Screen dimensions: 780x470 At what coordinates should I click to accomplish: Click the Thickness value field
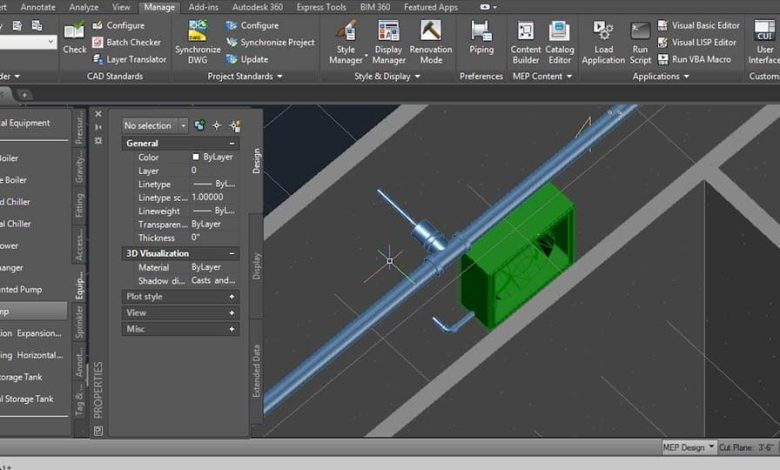click(x=215, y=238)
